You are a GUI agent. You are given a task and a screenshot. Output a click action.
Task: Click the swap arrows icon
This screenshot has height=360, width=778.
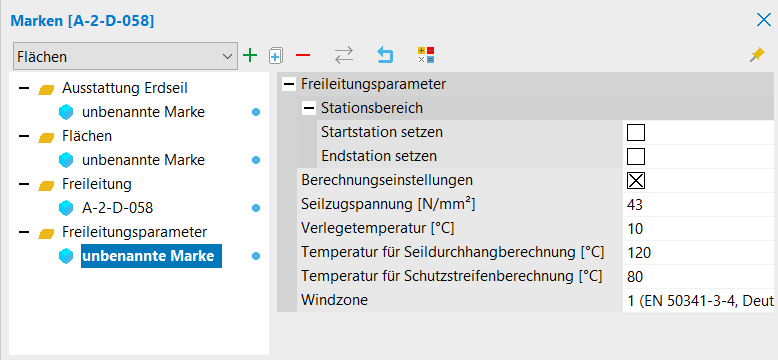tap(344, 55)
